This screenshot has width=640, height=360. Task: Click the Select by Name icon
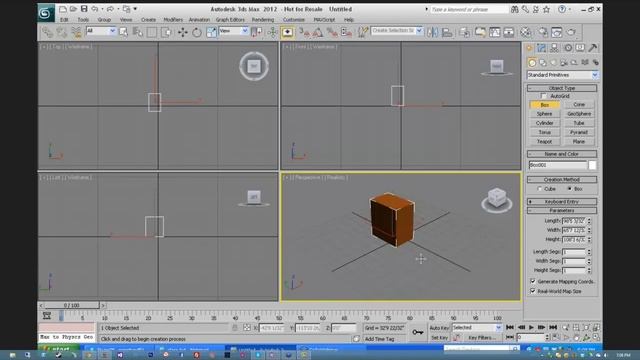[x=138, y=32]
